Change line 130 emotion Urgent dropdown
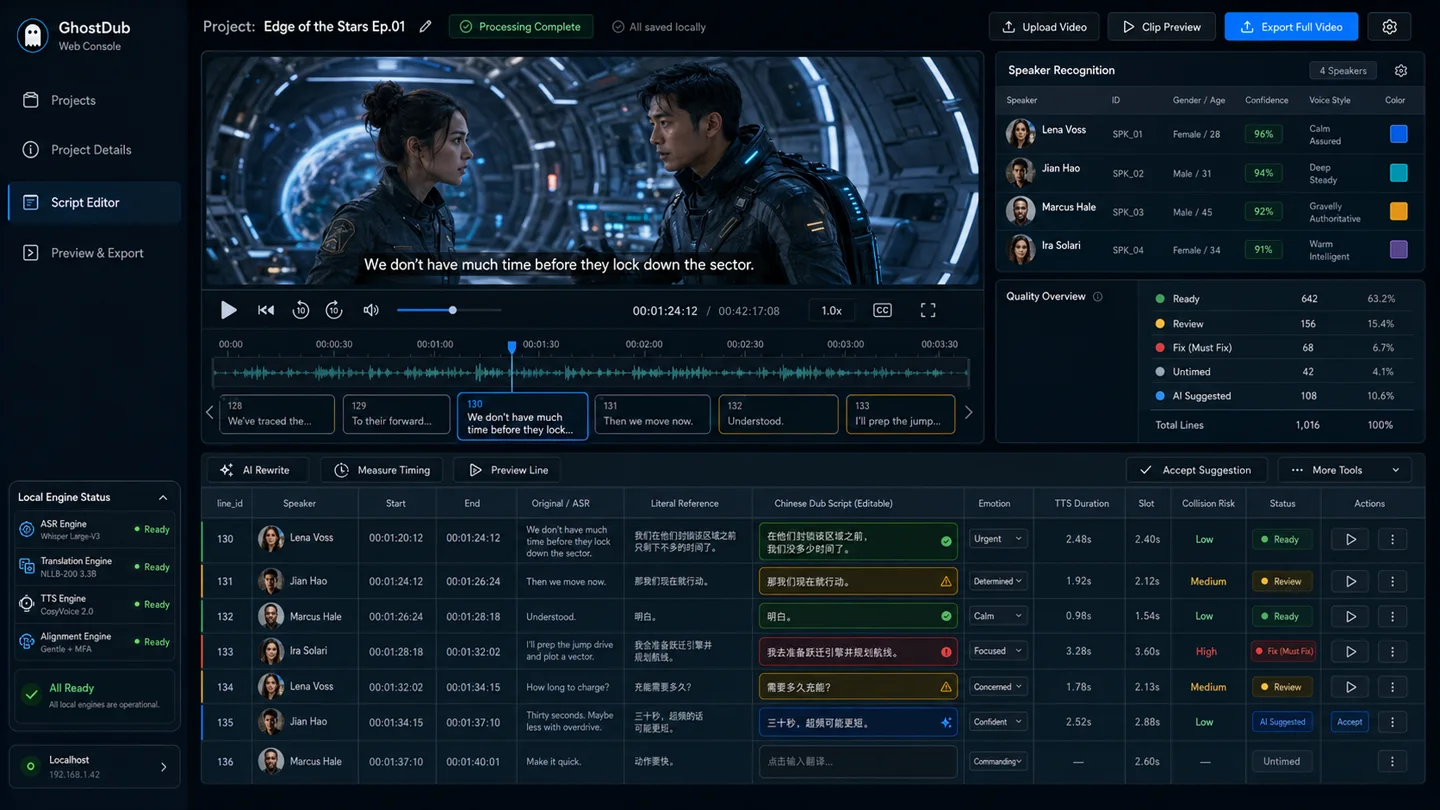Image resolution: width=1440 pixels, height=810 pixels. point(998,539)
